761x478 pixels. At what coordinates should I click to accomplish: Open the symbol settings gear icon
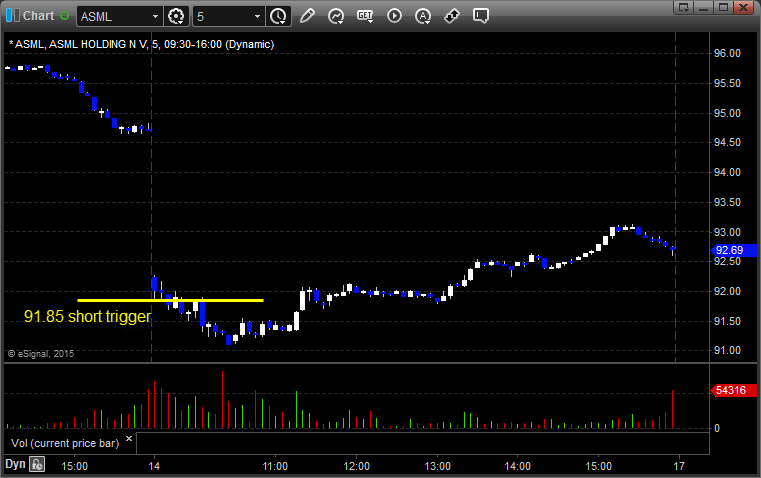click(177, 16)
